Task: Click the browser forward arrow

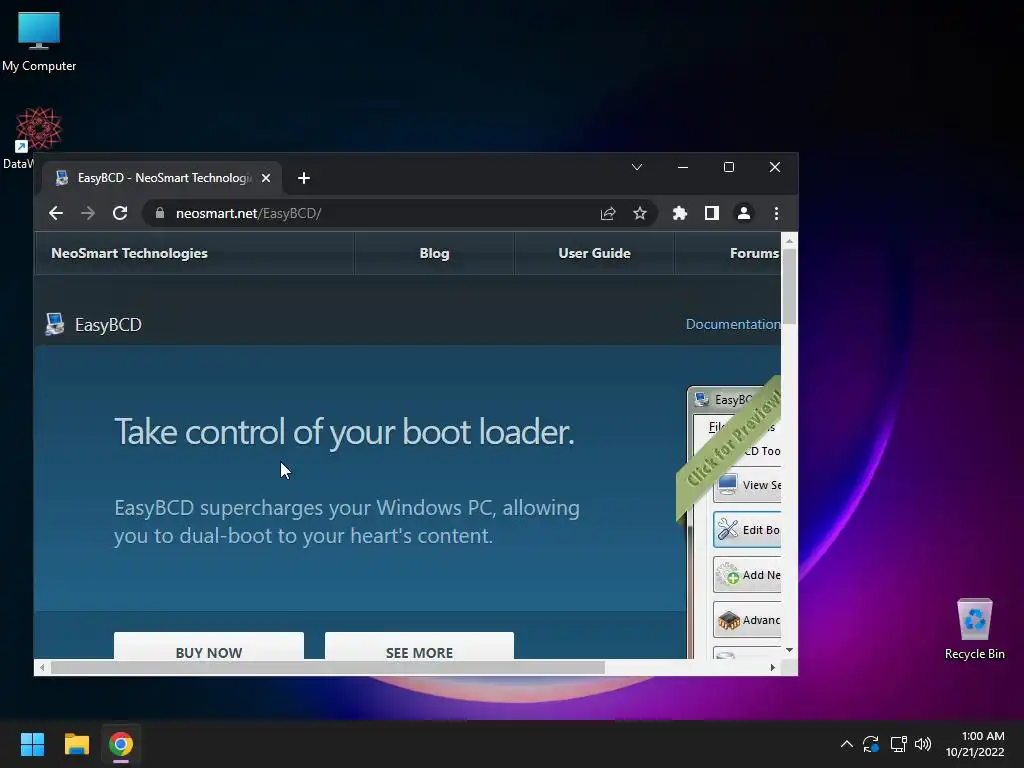Action: (88, 214)
